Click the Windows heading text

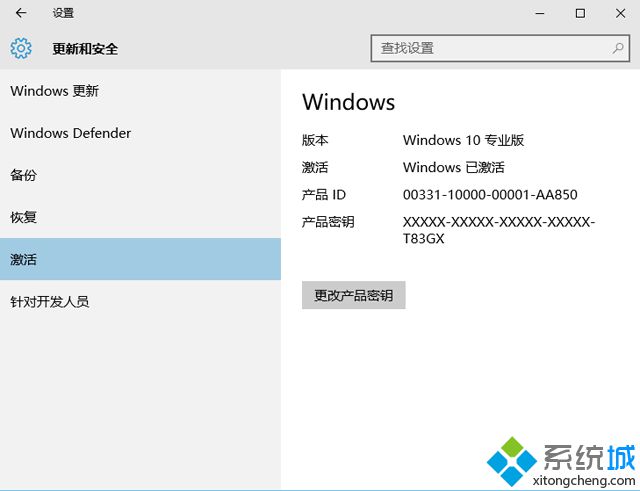point(349,102)
